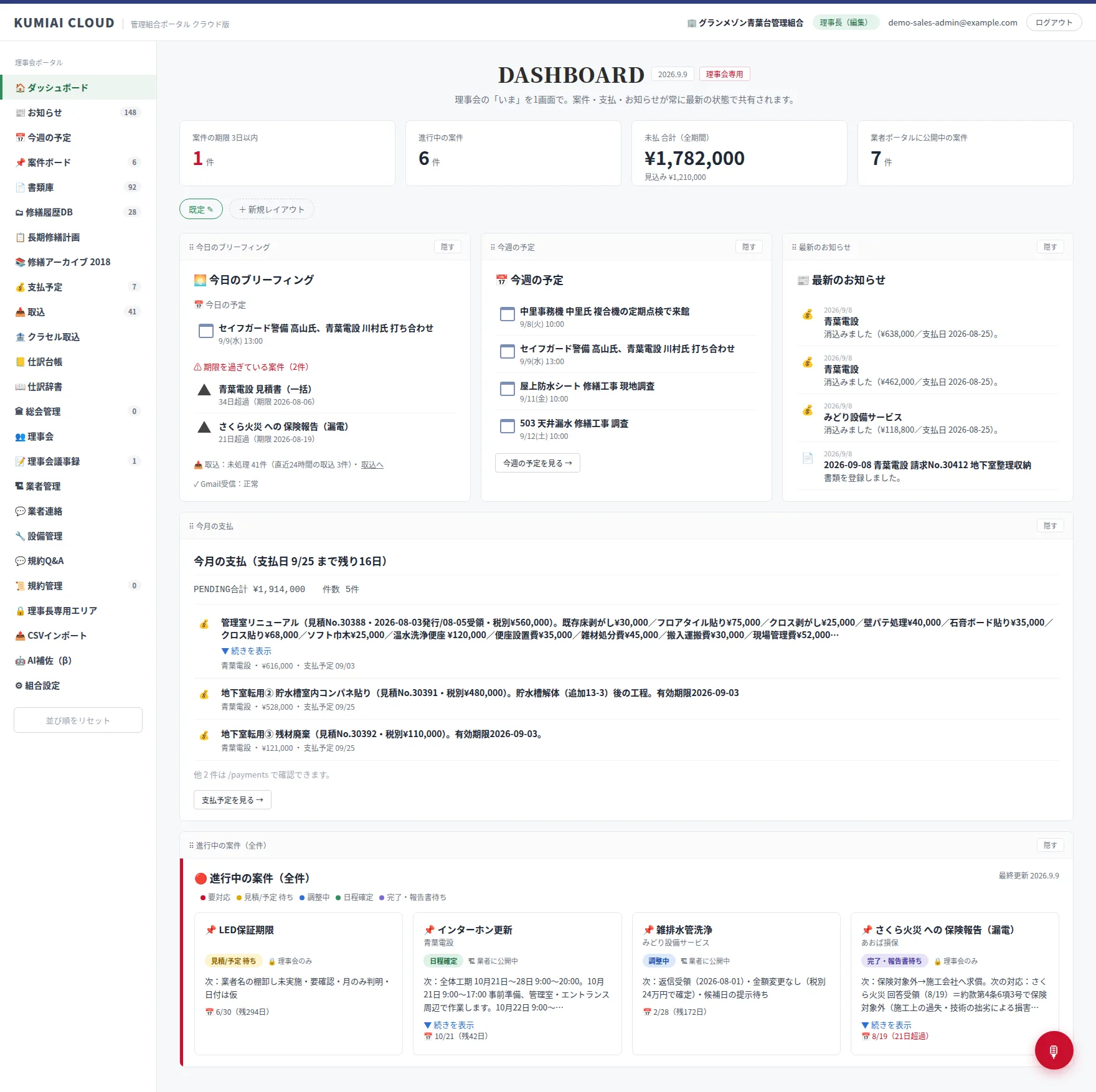Click the pin icon on LED保証期限 card
Image resolution: width=1096 pixels, height=1092 pixels.
[210, 930]
